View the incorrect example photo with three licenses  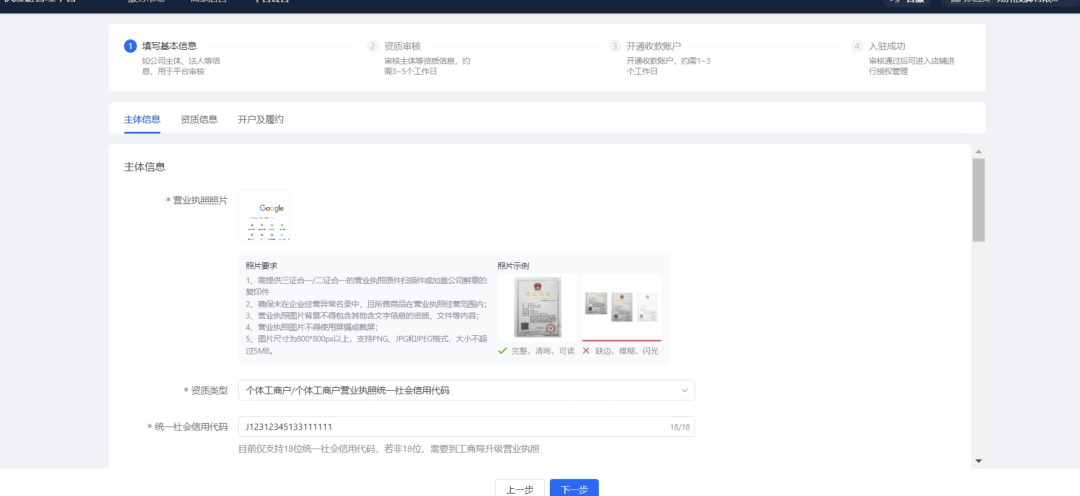[x=621, y=306]
